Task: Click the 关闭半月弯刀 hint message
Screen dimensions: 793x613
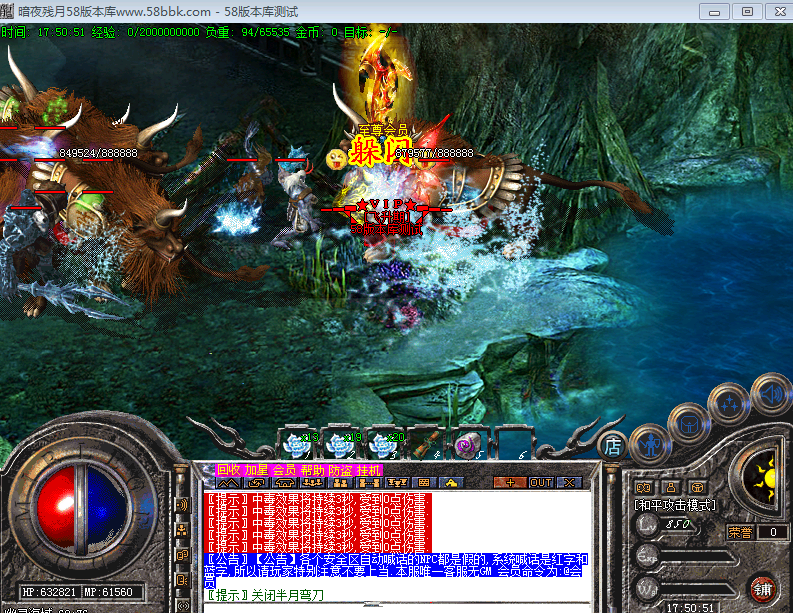Action: point(265,595)
